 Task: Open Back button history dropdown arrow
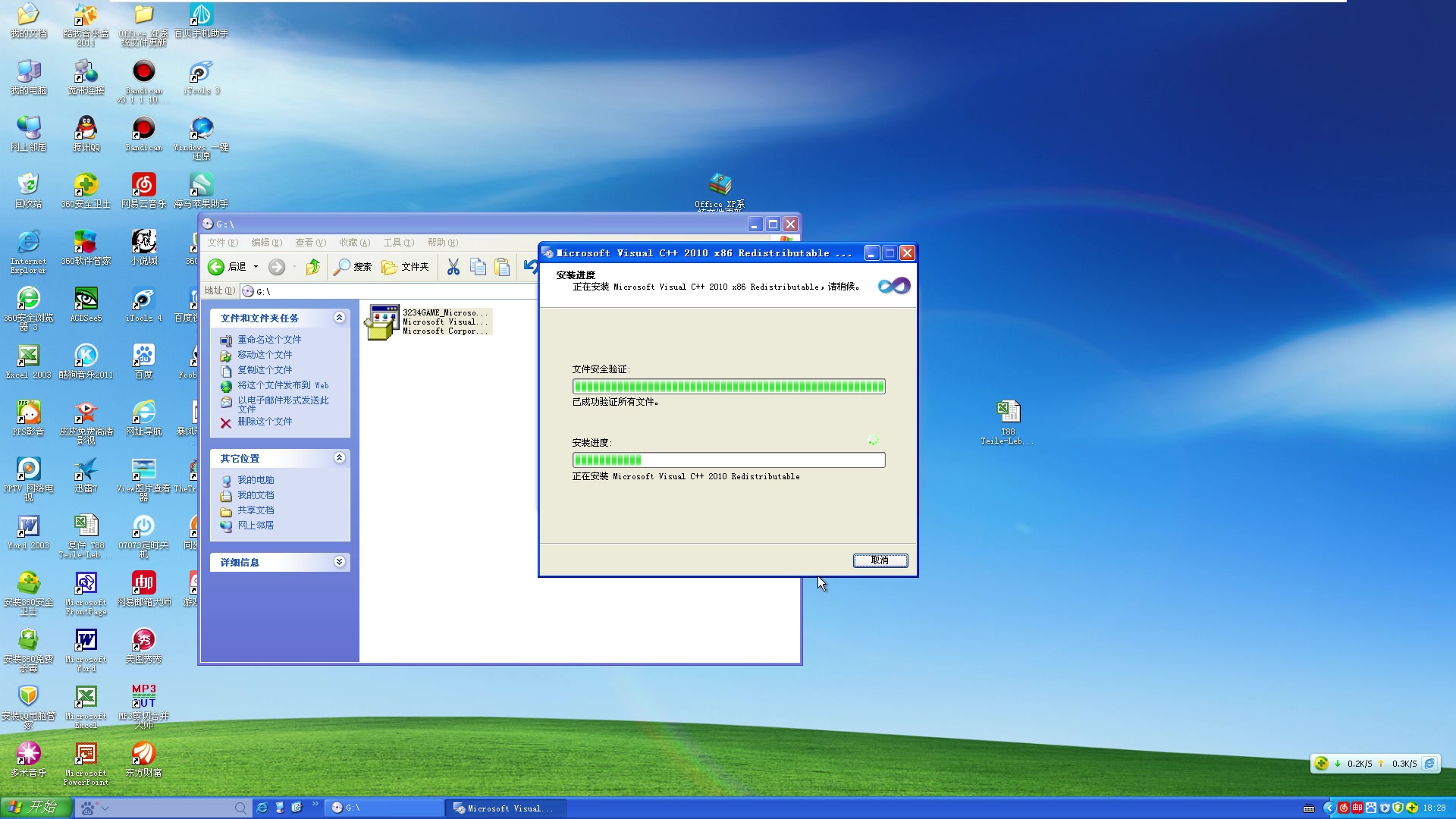click(x=256, y=267)
